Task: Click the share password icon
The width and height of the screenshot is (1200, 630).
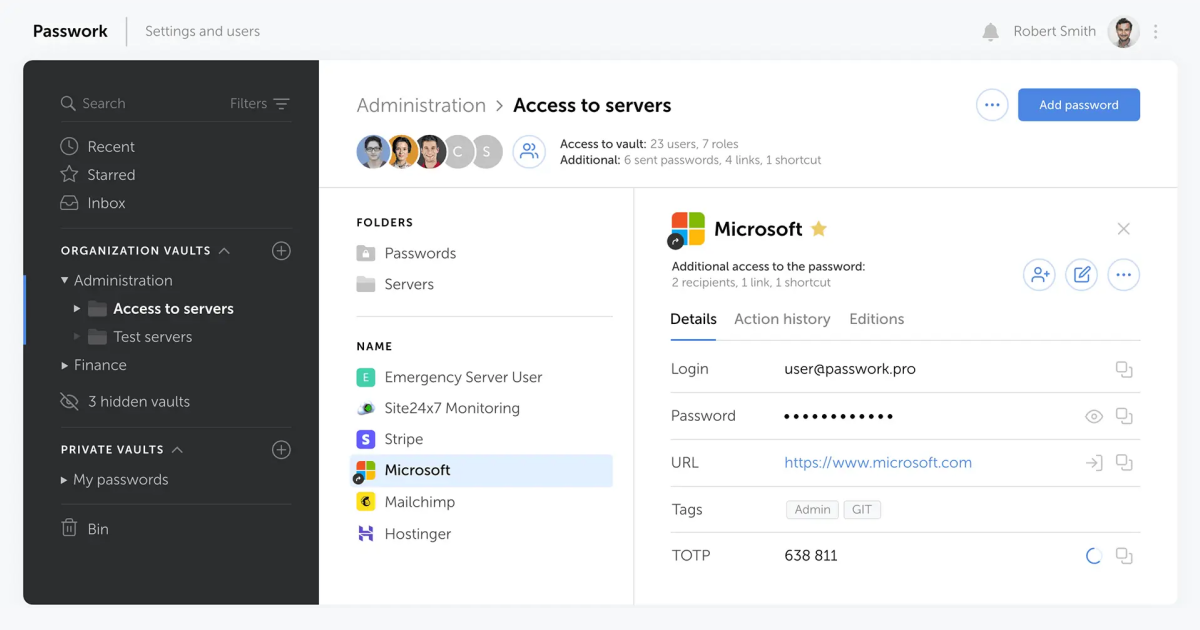Action: (x=1038, y=274)
